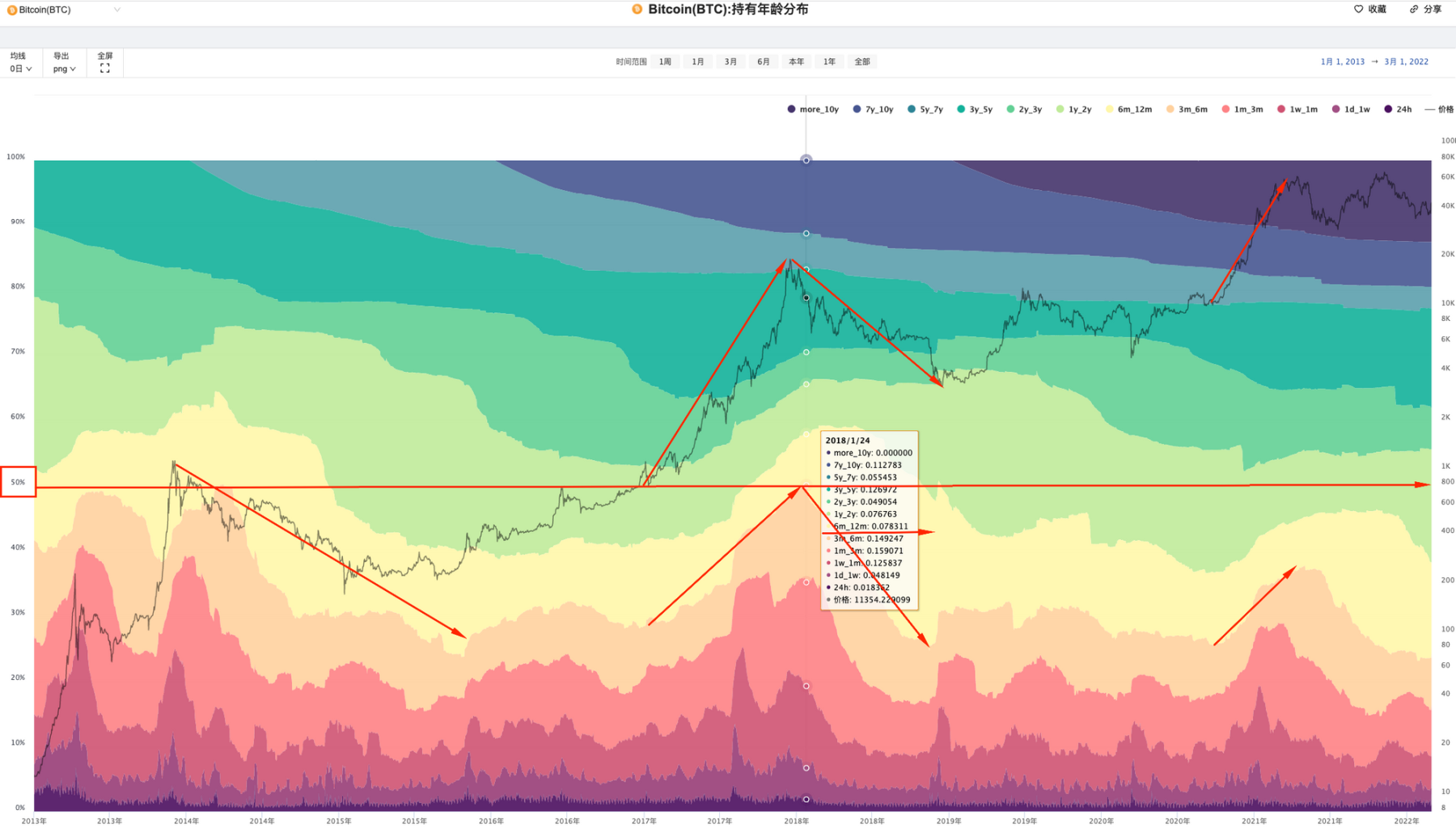Screen dimensions: 1456x832
Task: Select the 1周 time range
Action: tap(665, 61)
